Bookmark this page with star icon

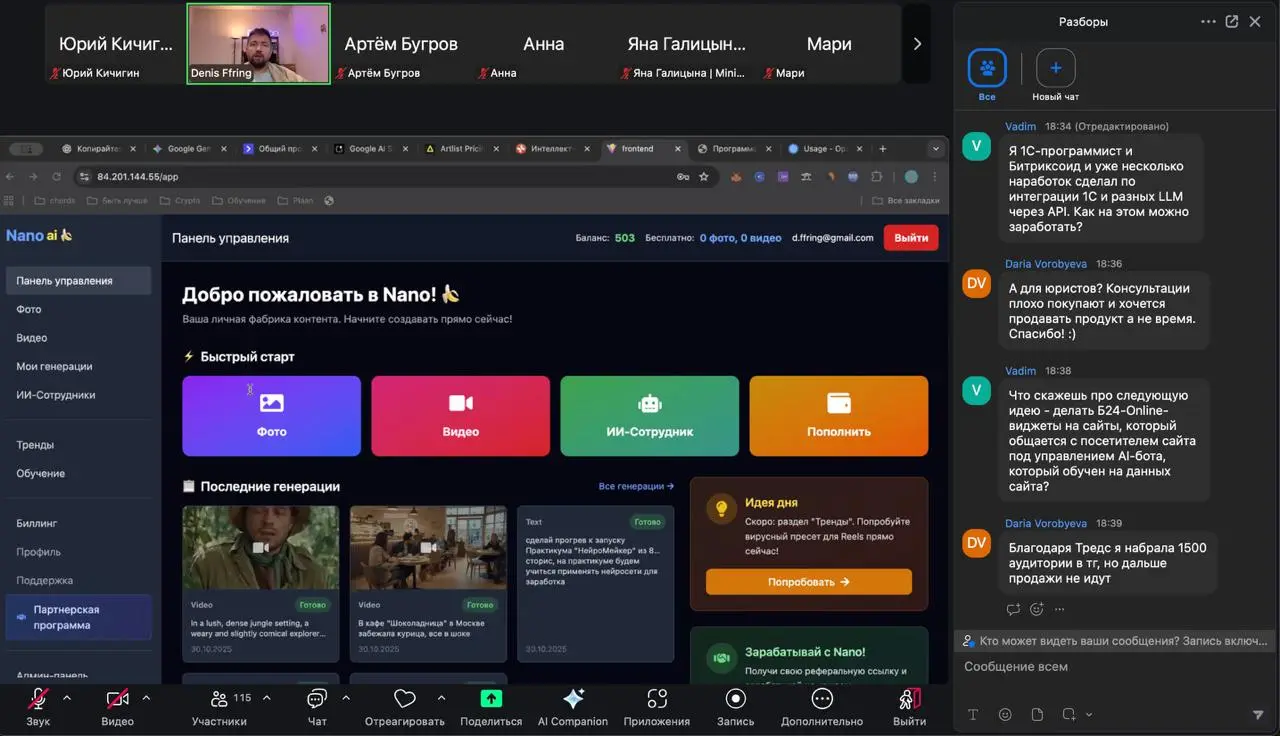(704, 177)
